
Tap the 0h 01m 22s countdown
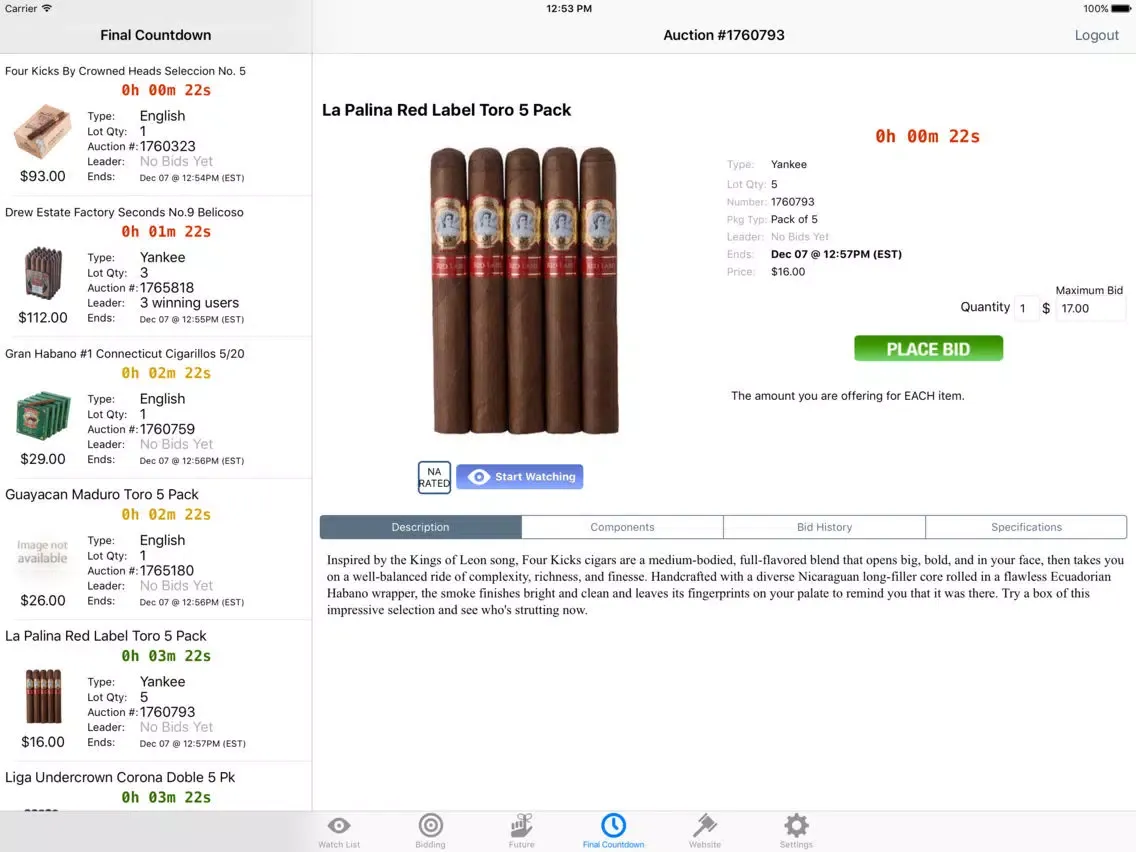click(x=166, y=232)
